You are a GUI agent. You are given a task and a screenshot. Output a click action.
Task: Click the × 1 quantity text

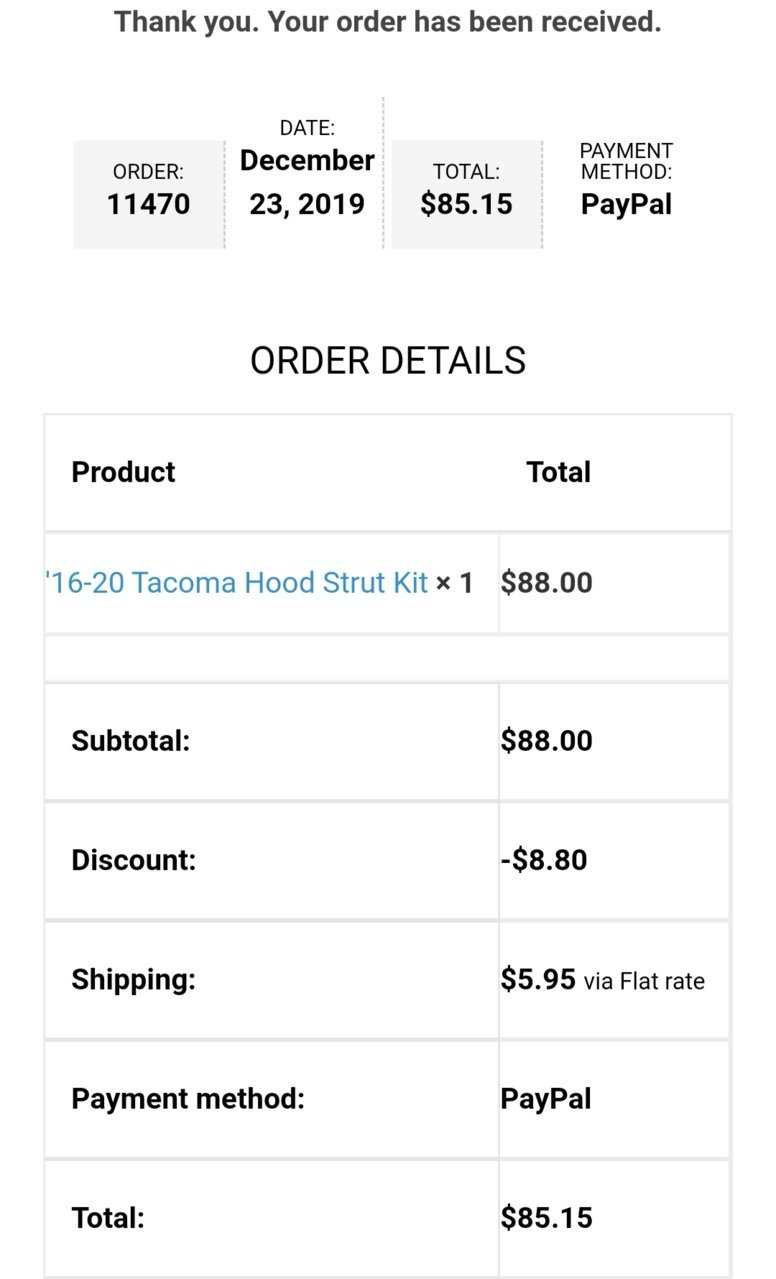click(454, 583)
